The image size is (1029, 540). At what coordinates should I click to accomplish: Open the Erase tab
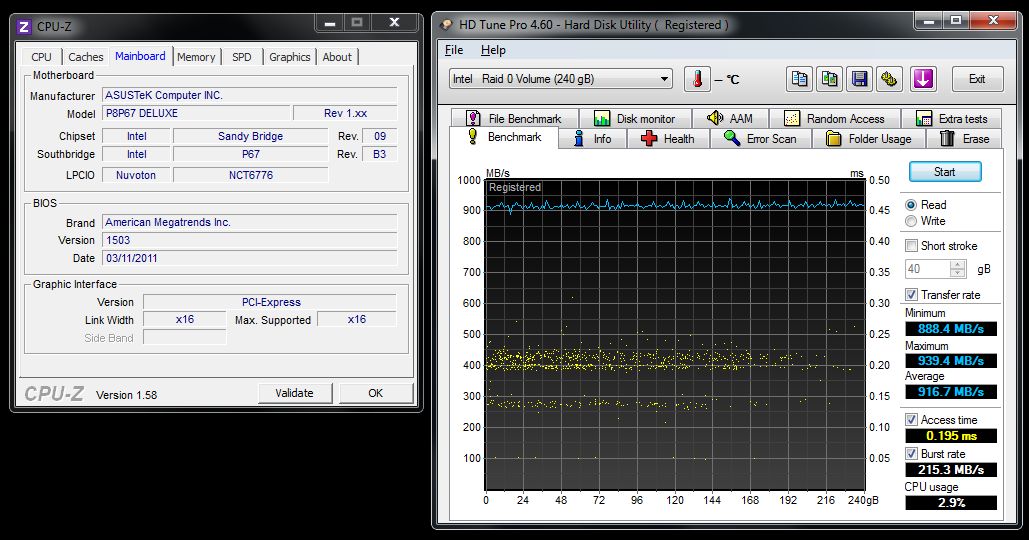click(965, 139)
